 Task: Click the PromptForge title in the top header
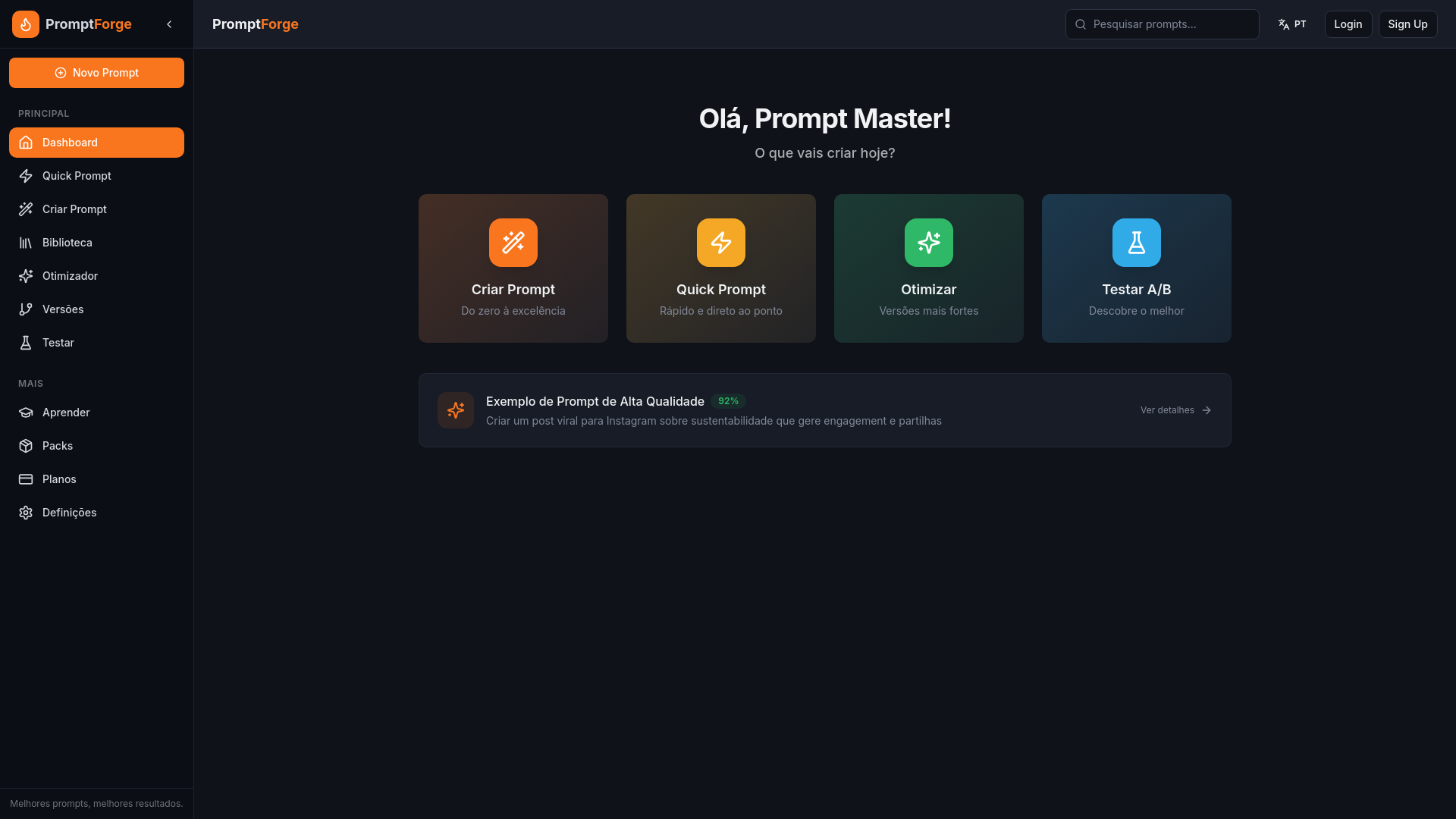[256, 24]
